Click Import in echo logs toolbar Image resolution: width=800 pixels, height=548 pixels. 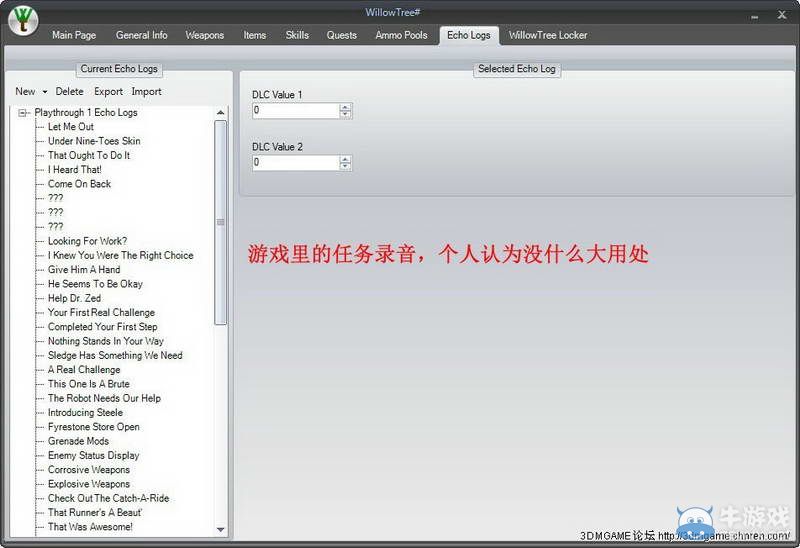(x=146, y=91)
